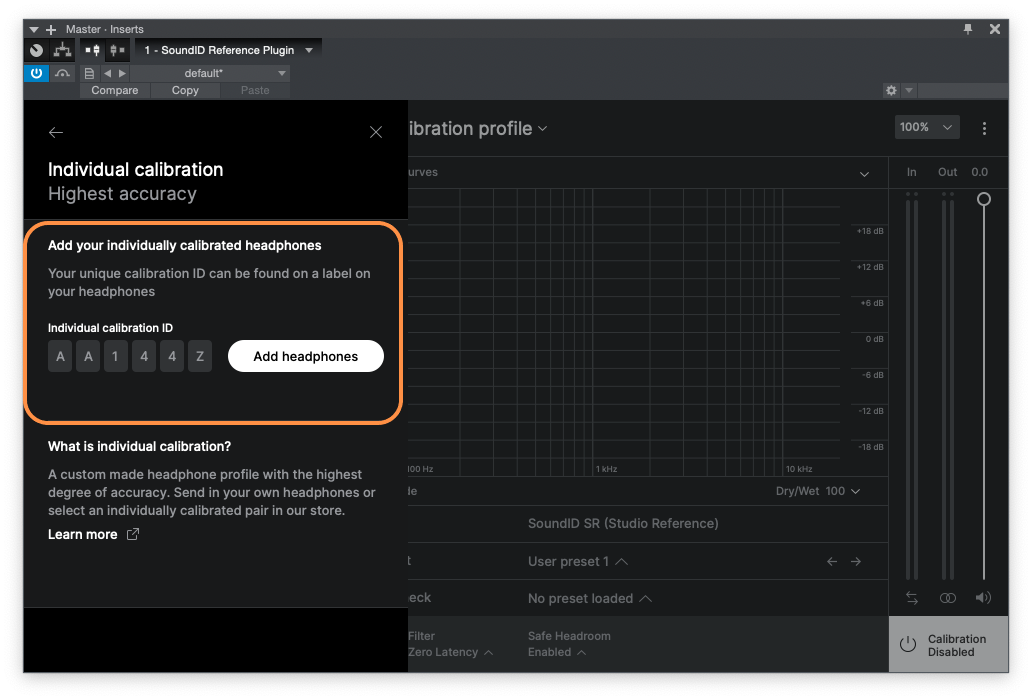Select the calibration ID box containing 1
Viewport: 1032px width, 700px height.
click(116, 356)
